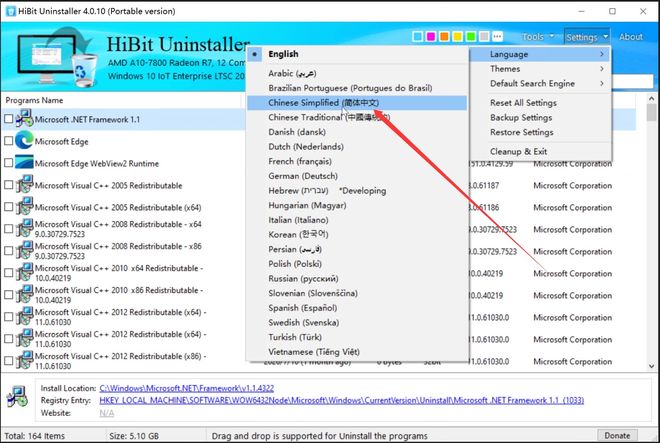Tick checkbox for Visual C++ 2010 x64
The width and height of the screenshot is (660, 443).
pos(8,272)
